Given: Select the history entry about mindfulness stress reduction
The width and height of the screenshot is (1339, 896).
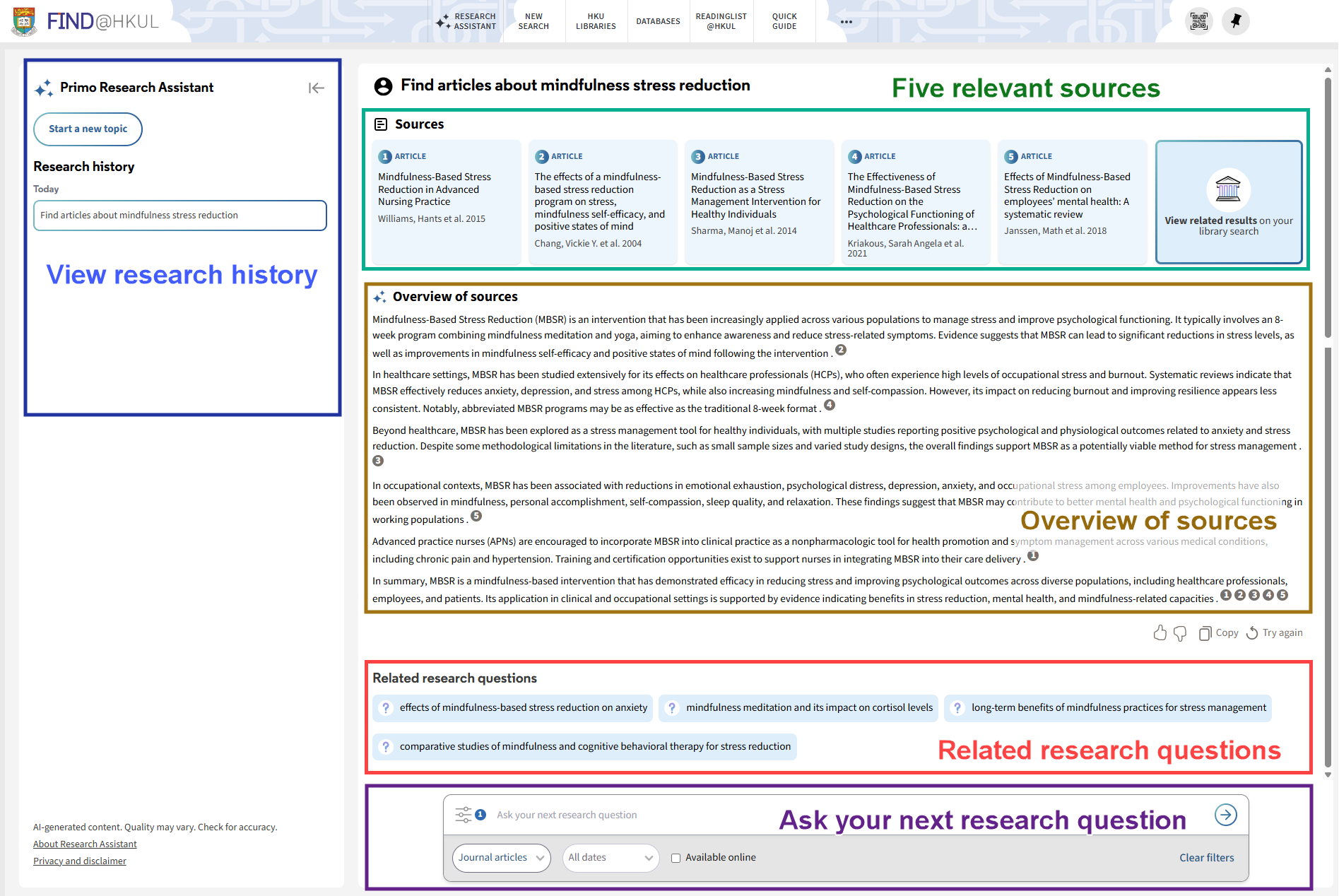Looking at the screenshot, I should click(180, 216).
